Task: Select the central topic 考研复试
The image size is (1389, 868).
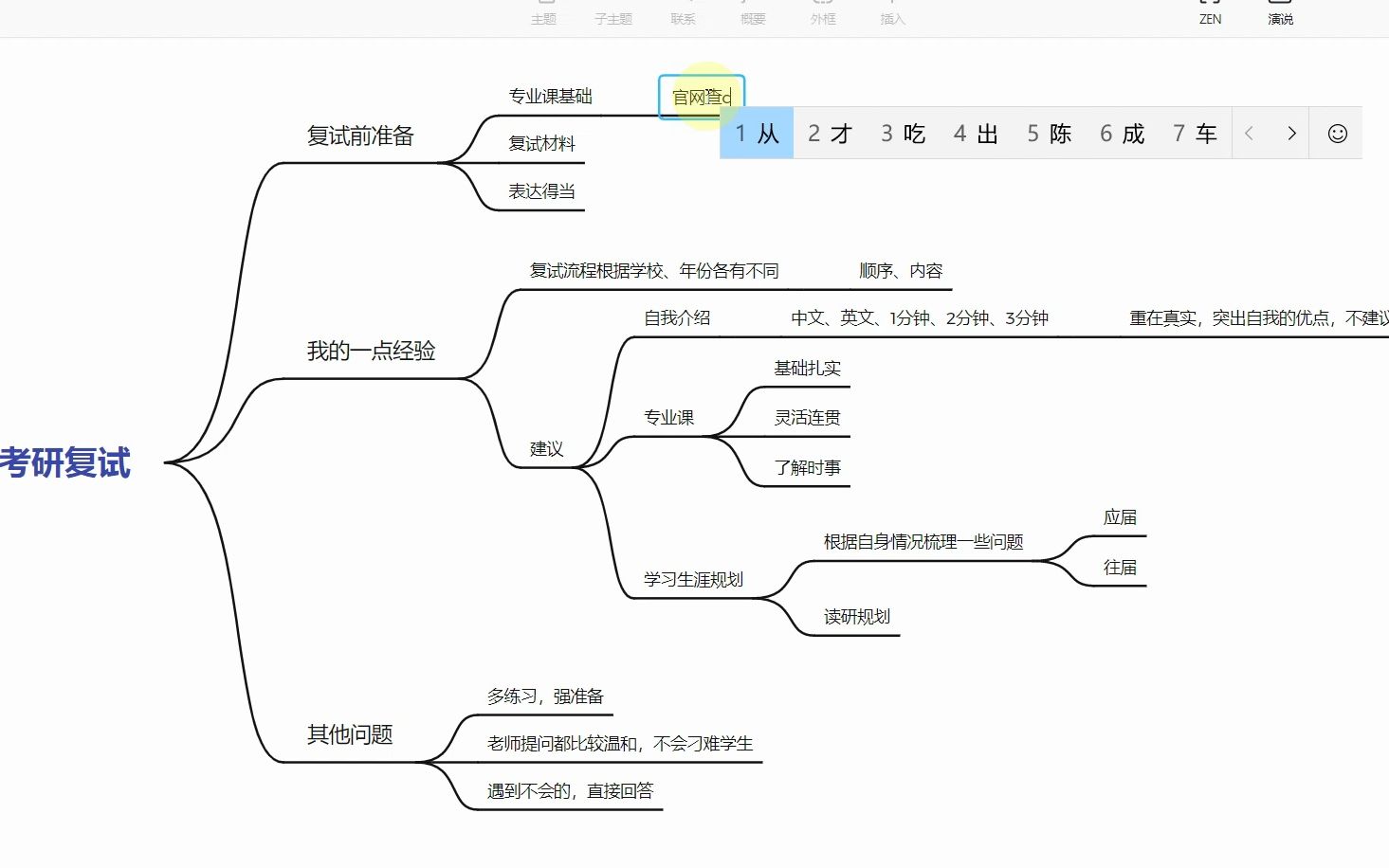Action: (x=65, y=463)
